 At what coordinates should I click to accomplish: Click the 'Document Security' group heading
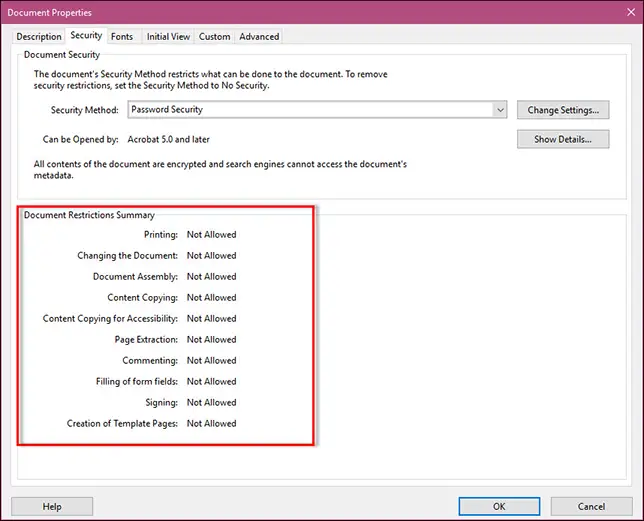(x=62, y=55)
